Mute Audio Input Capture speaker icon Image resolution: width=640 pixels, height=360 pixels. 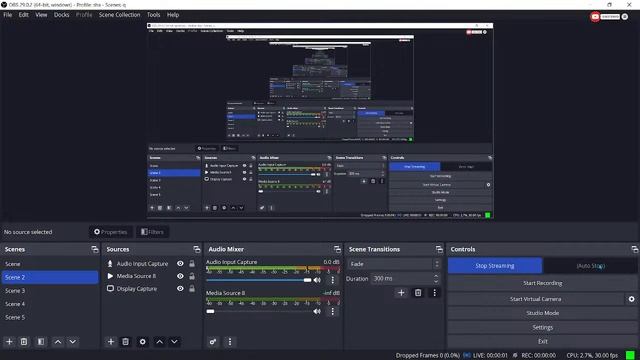[317, 280]
